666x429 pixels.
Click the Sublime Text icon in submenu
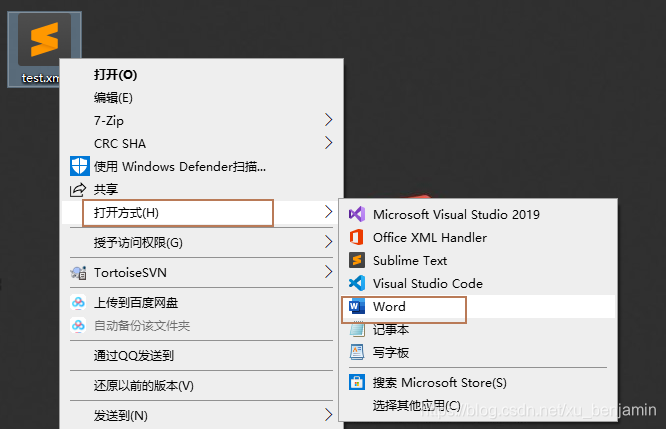click(357, 260)
